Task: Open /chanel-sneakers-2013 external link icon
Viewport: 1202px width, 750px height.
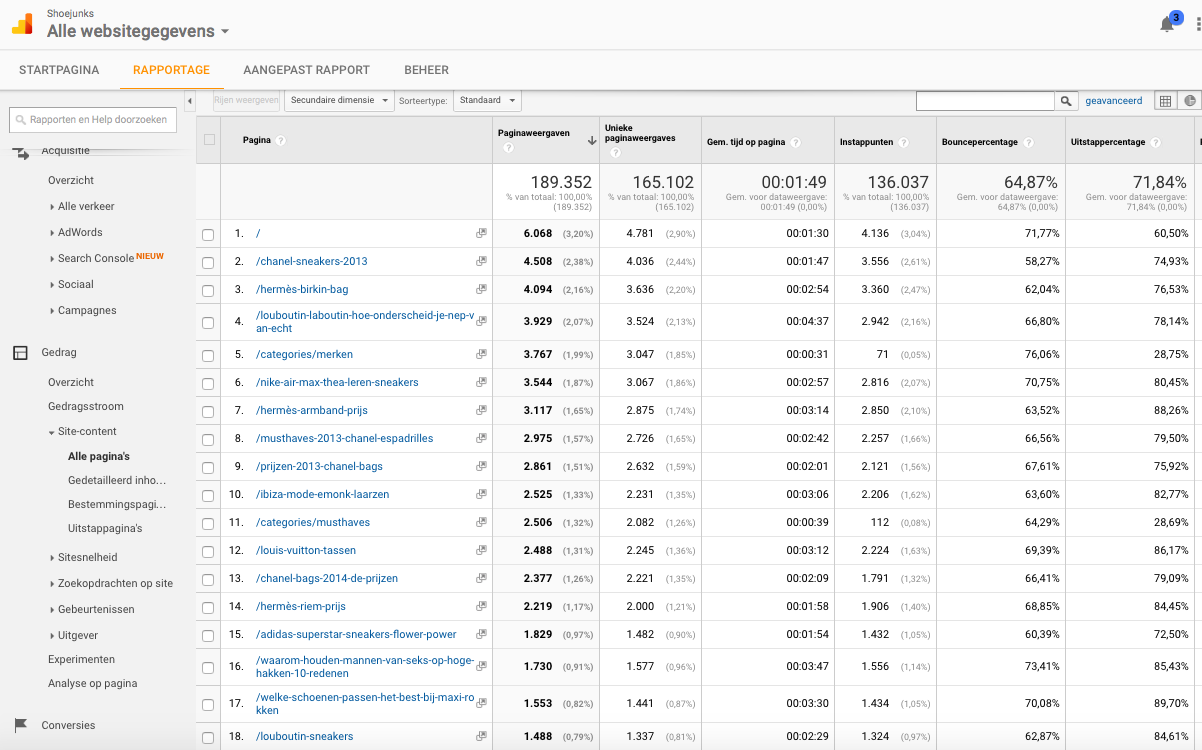Action: [481, 261]
